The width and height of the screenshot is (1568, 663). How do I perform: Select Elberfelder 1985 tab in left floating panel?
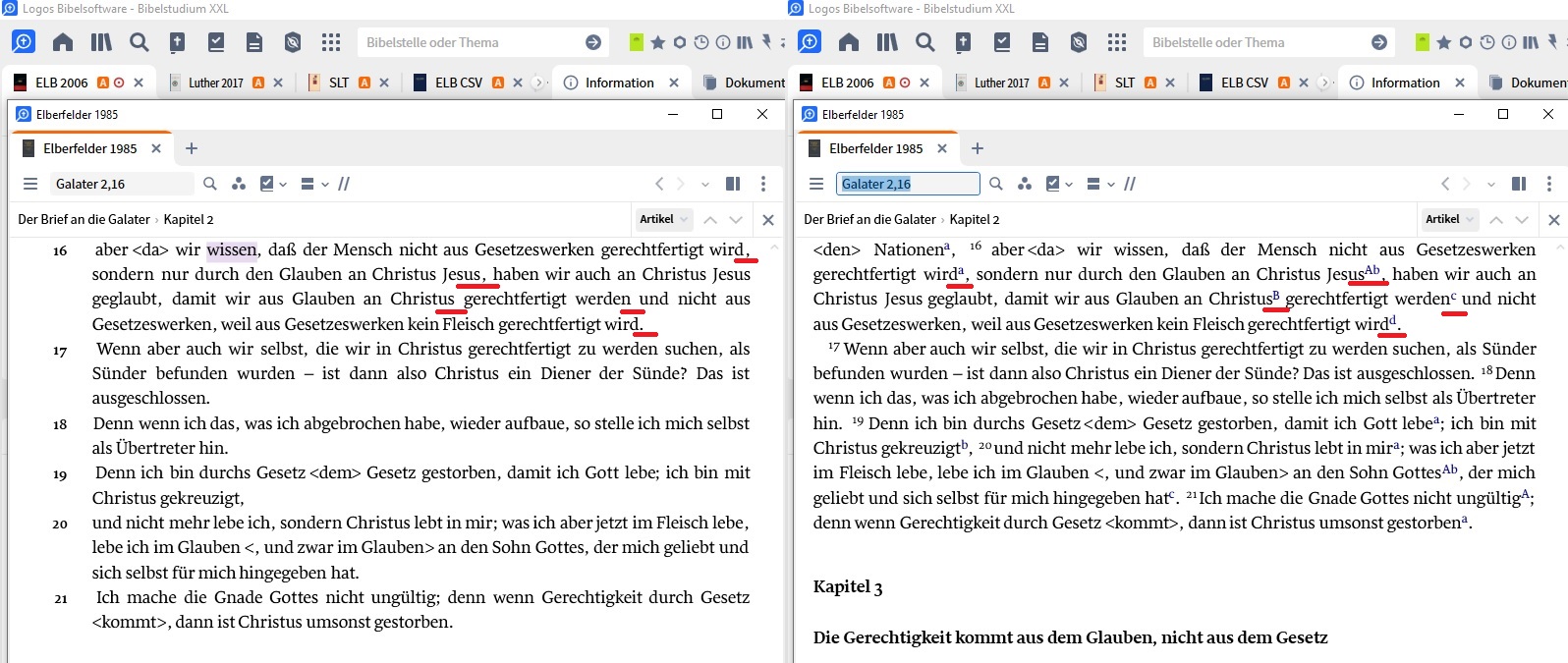coord(90,148)
